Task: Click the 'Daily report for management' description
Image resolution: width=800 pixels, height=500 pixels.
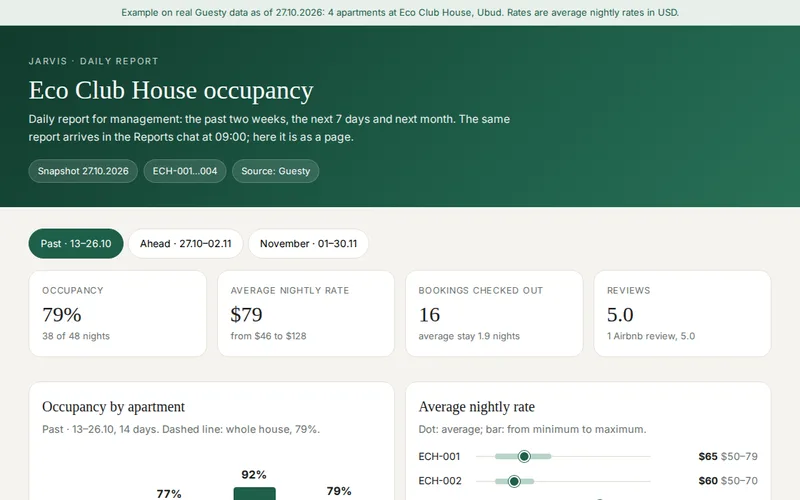Action: [269, 128]
